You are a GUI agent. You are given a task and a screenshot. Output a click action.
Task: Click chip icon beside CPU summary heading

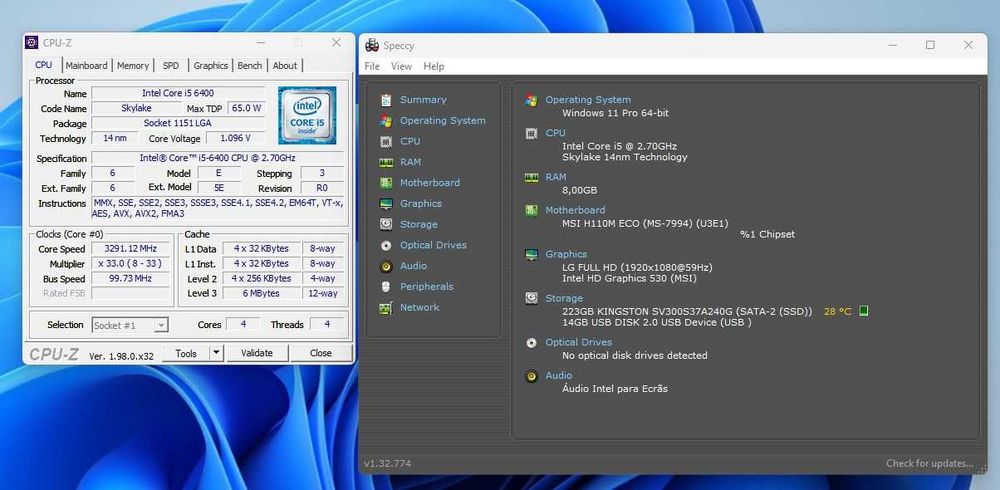click(531, 133)
